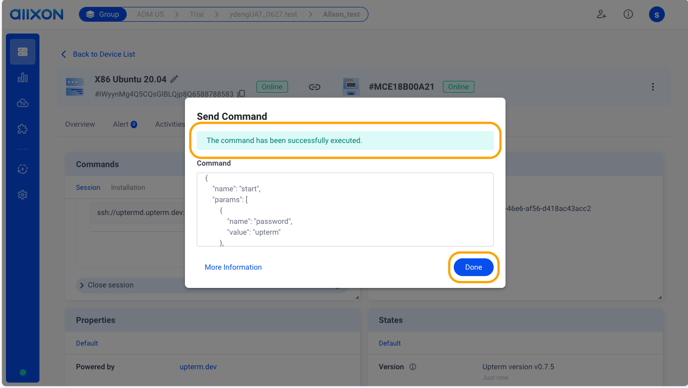Open the info circle icon in header
This screenshot has height=388, width=688.
point(628,14)
